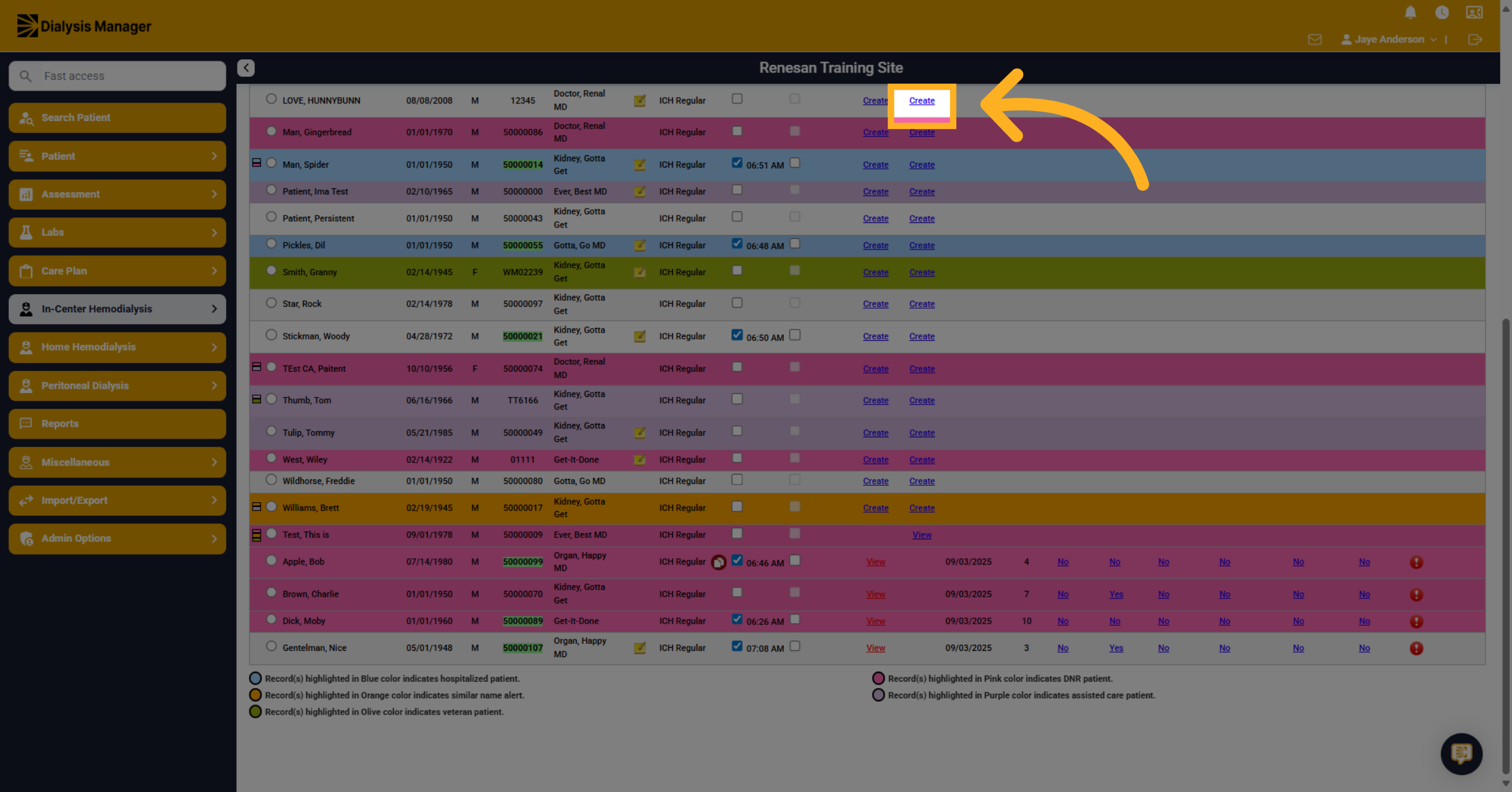Click the Fast access search field
This screenshot has width=1512, height=792.
pos(117,76)
